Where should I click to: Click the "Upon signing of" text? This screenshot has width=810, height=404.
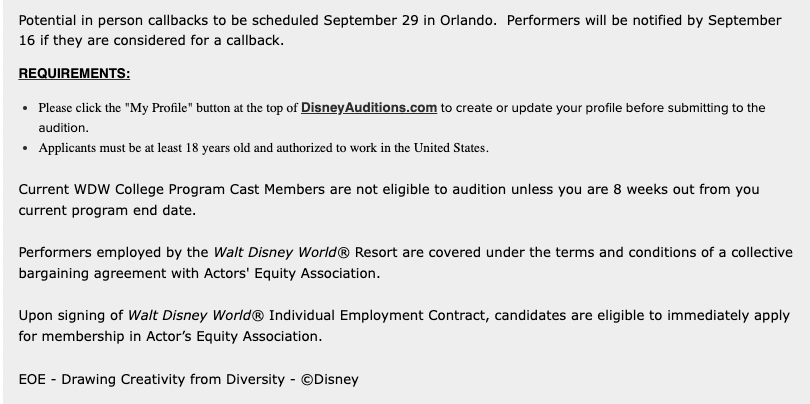[70, 315]
